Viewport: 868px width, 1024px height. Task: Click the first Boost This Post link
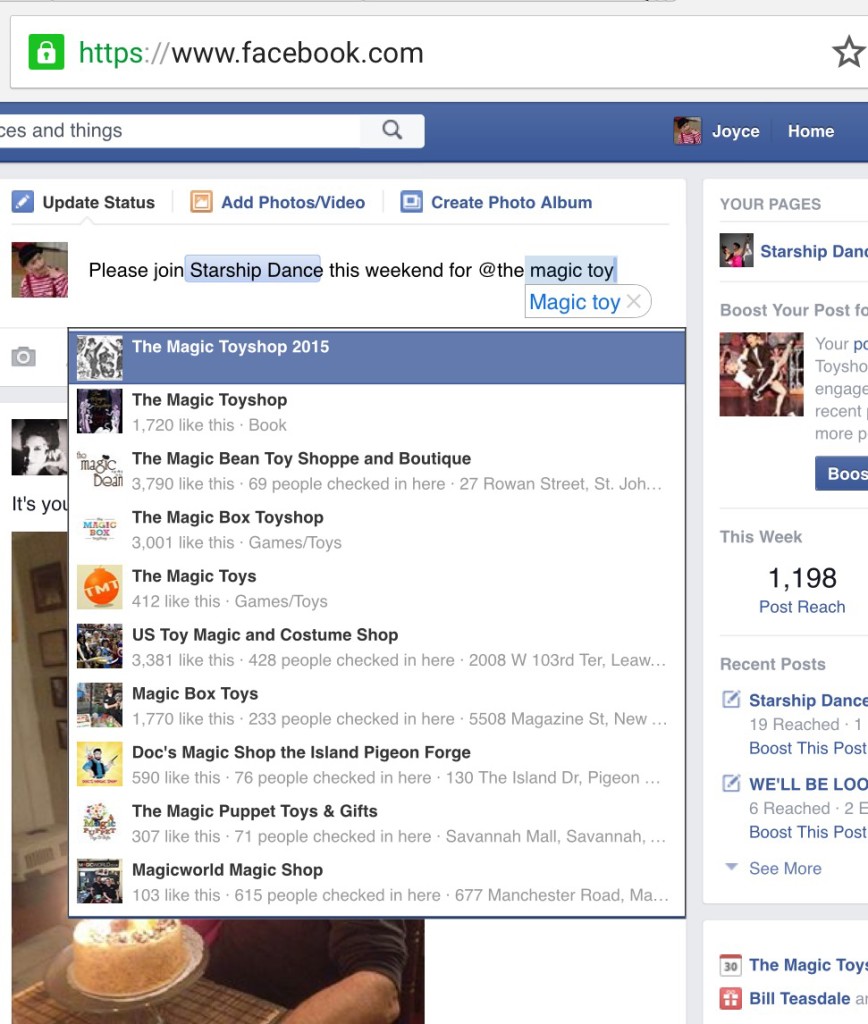coord(808,748)
